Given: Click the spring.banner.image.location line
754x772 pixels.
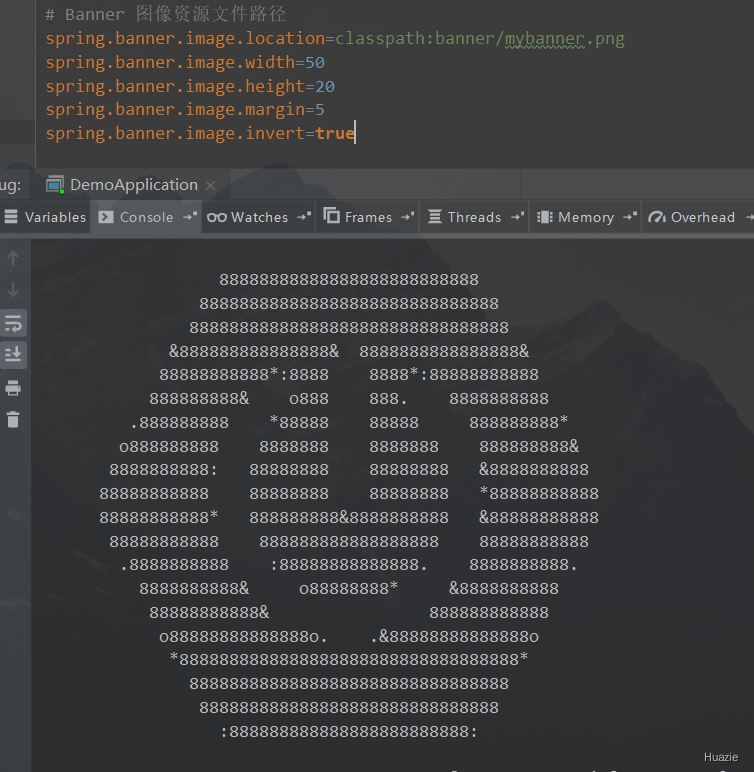Looking at the screenshot, I should 335,38.
